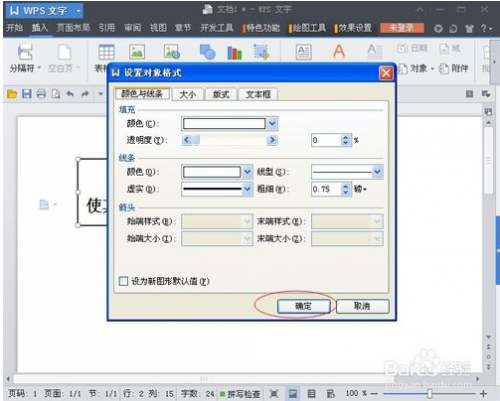Undo the last action
This screenshot has width=500, height=401.
click(x=70, y=94)
